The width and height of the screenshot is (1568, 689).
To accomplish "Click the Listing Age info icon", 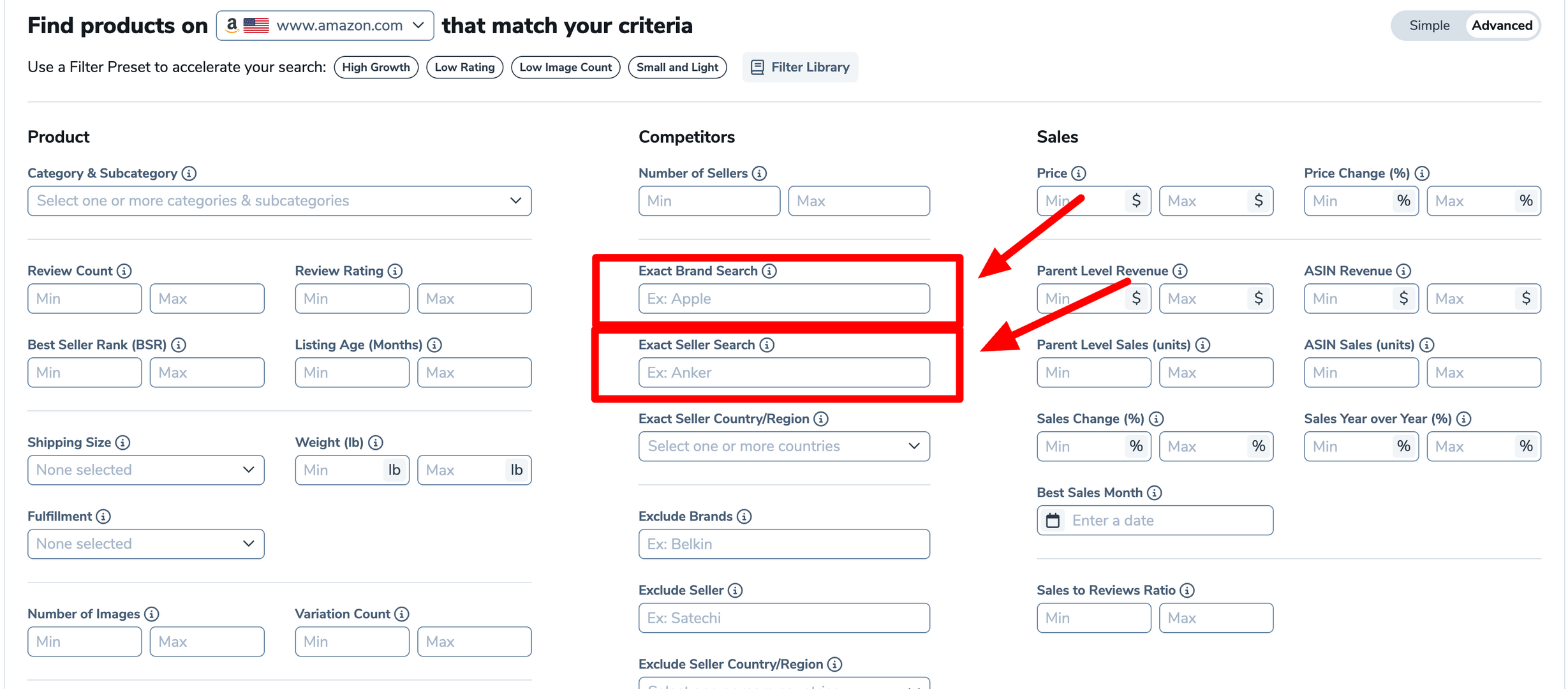I will 434,345.
